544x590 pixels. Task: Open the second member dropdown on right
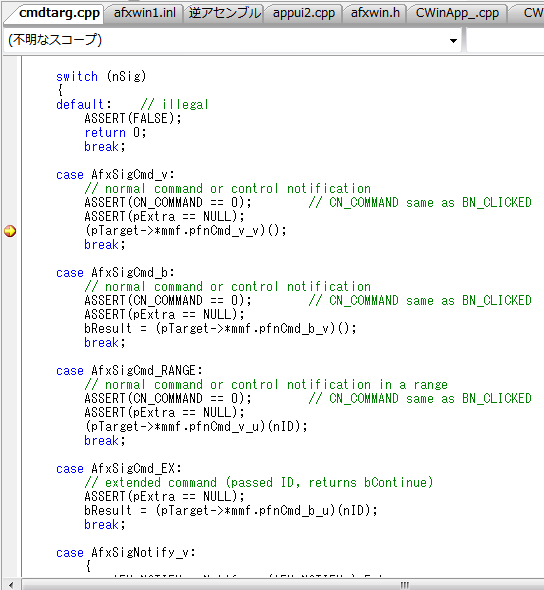click(x=505, y=40)
